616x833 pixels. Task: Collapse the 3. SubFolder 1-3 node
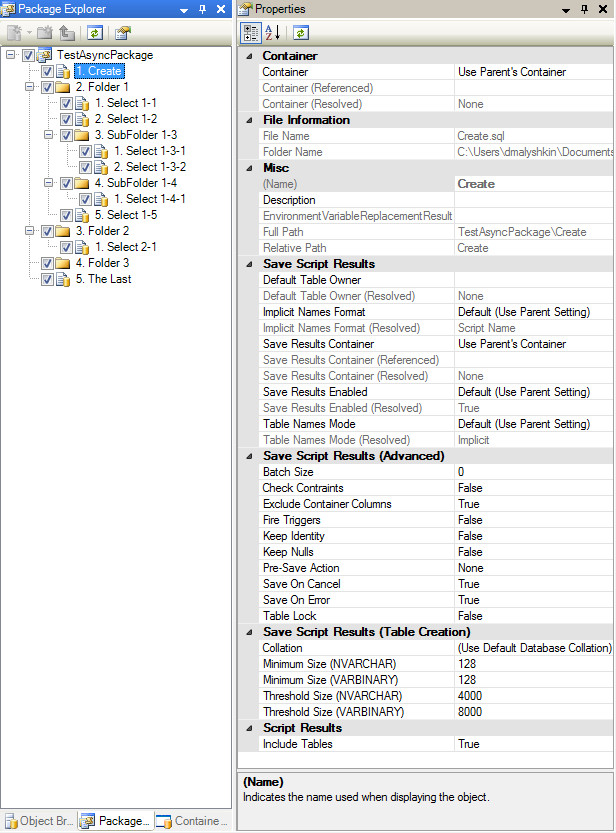coord(48,134)
